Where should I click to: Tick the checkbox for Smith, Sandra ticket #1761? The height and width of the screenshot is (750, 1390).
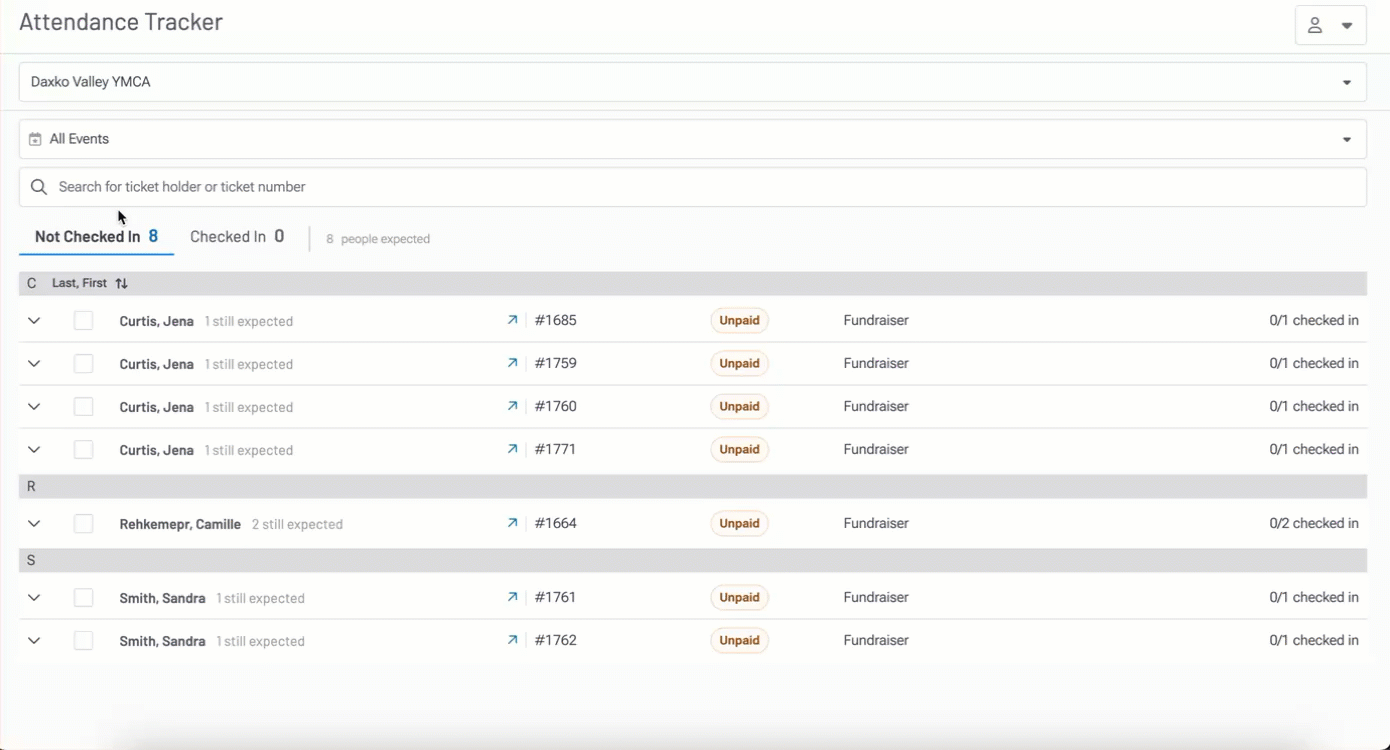tap(84, 598)
